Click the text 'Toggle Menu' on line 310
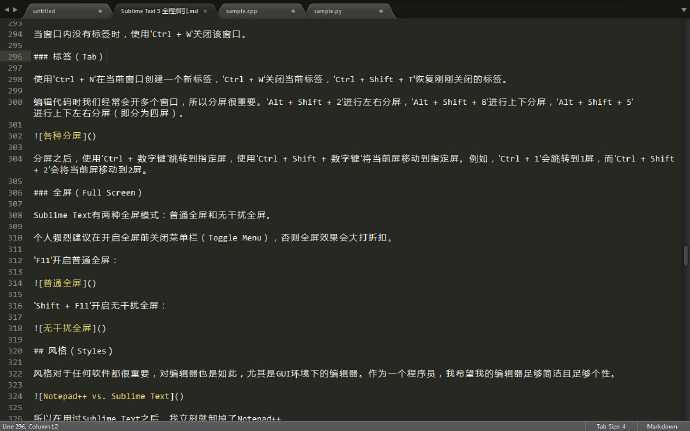The height and width of the screenshot is (431, 690). (x=235, y=238)
